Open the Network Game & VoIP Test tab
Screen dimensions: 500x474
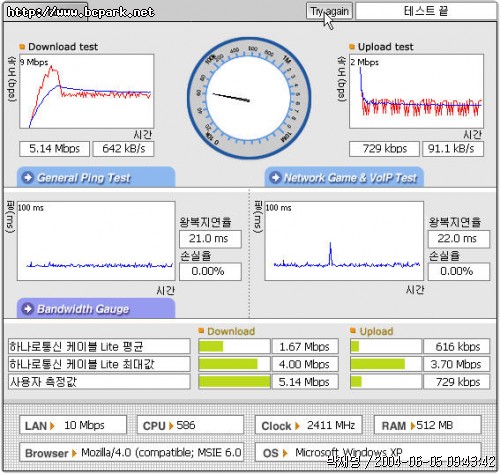tap(344, 177)
